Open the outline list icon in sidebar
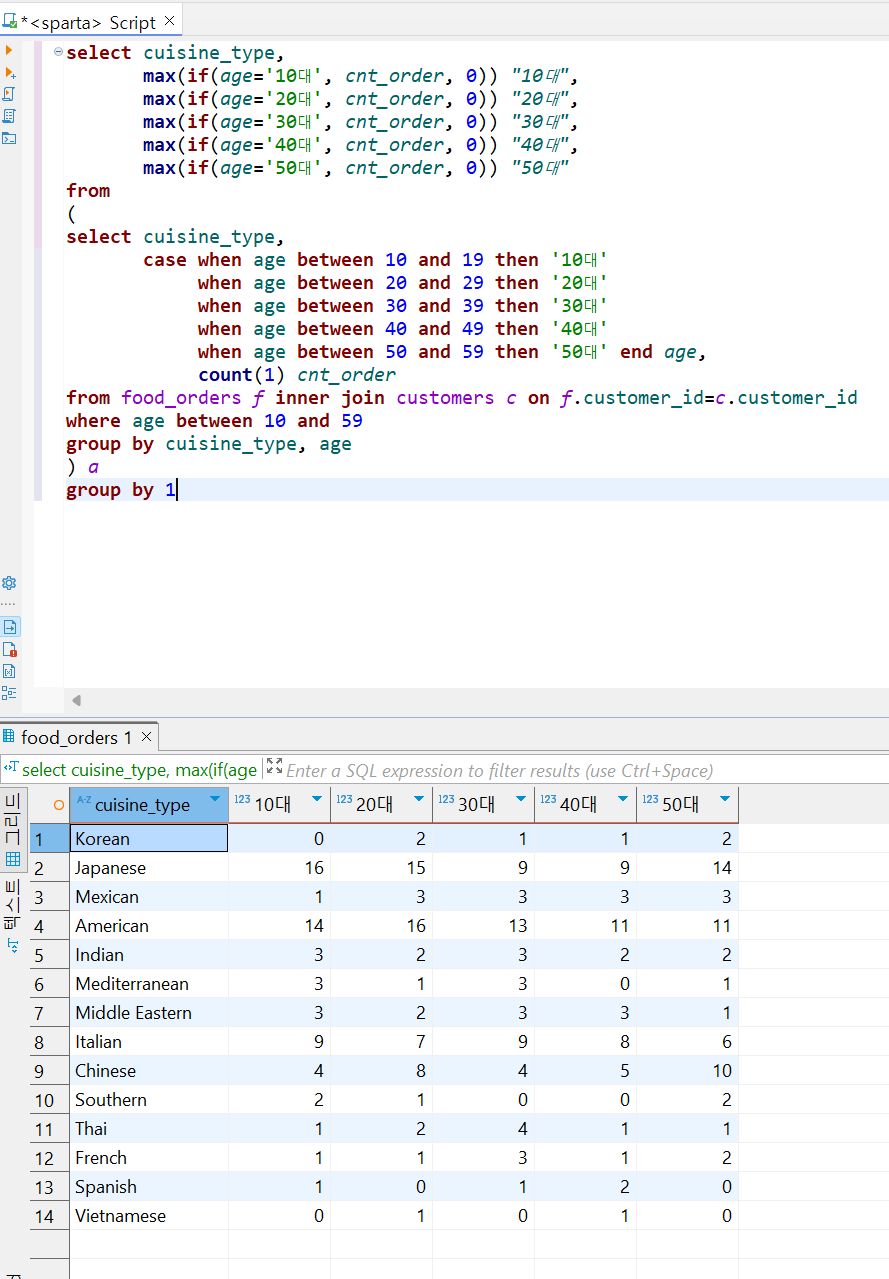The height and width of the screenshot is (1279, 889). pos(10,692)
